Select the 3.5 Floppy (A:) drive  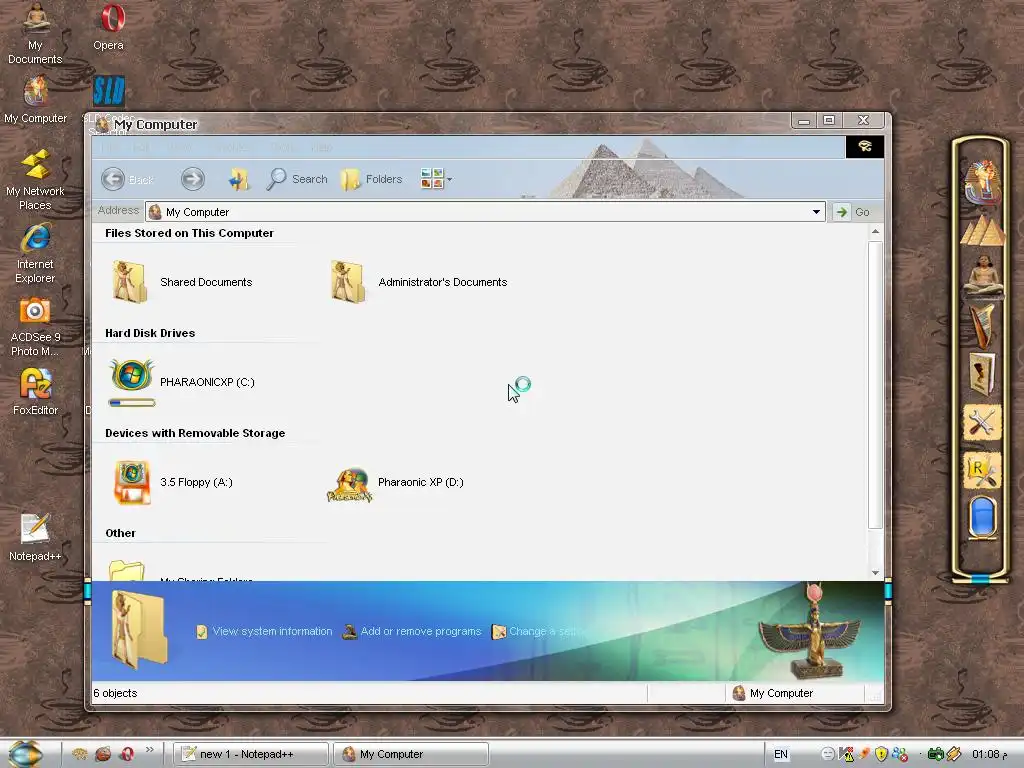point(173,482)
